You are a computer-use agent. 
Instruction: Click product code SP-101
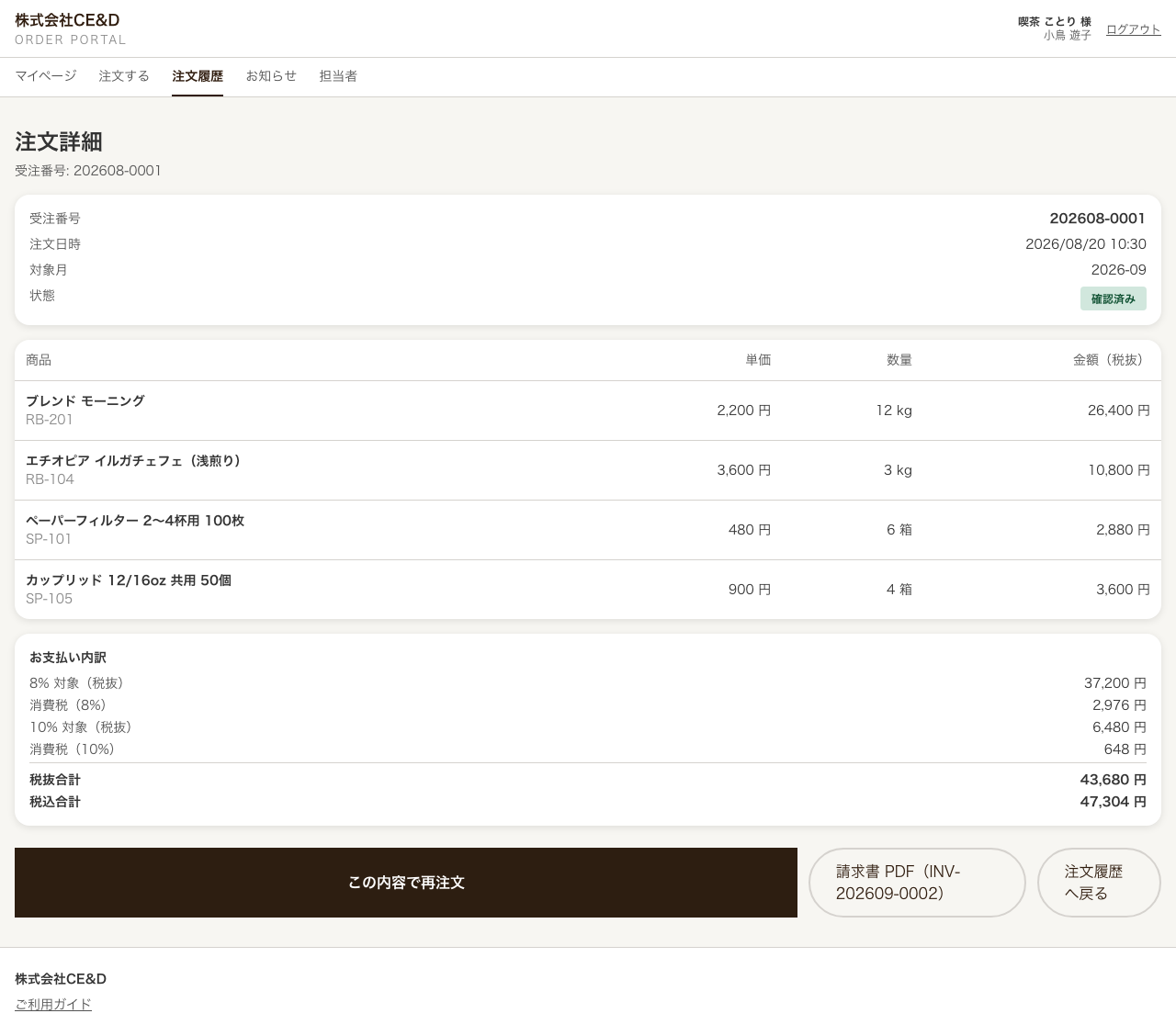pyautogui.click(x=49, y=539)
